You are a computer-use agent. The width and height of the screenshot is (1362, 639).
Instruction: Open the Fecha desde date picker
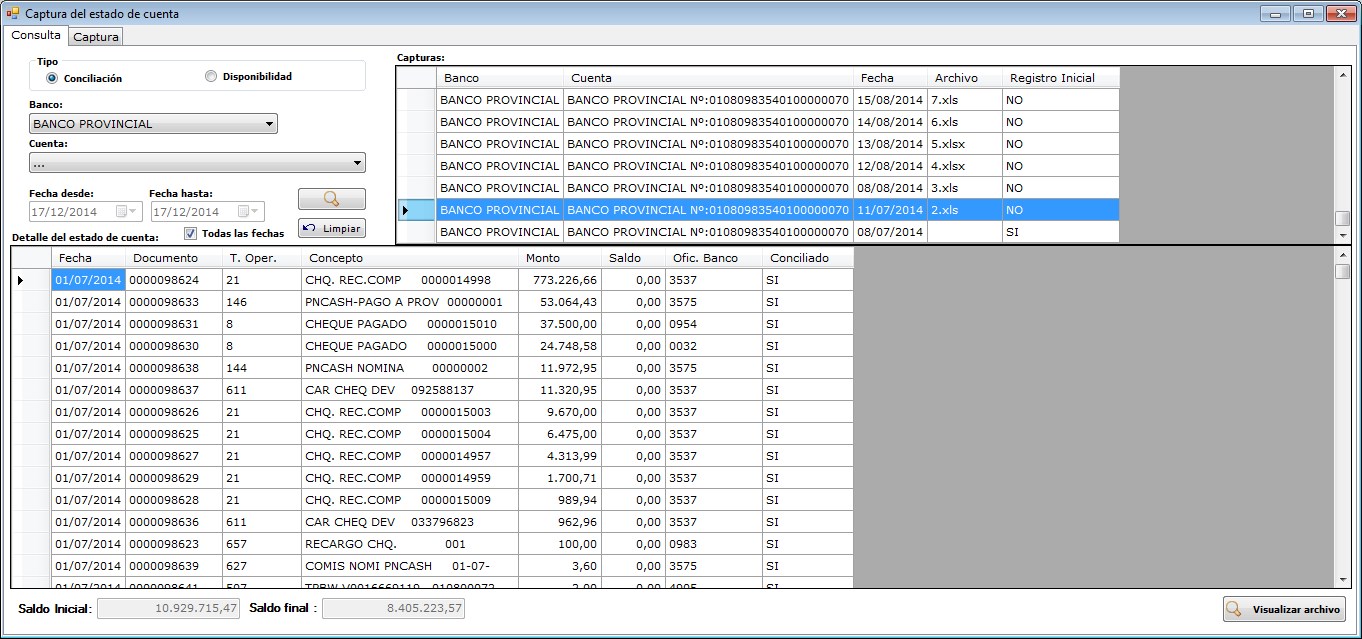pos(128,211)
